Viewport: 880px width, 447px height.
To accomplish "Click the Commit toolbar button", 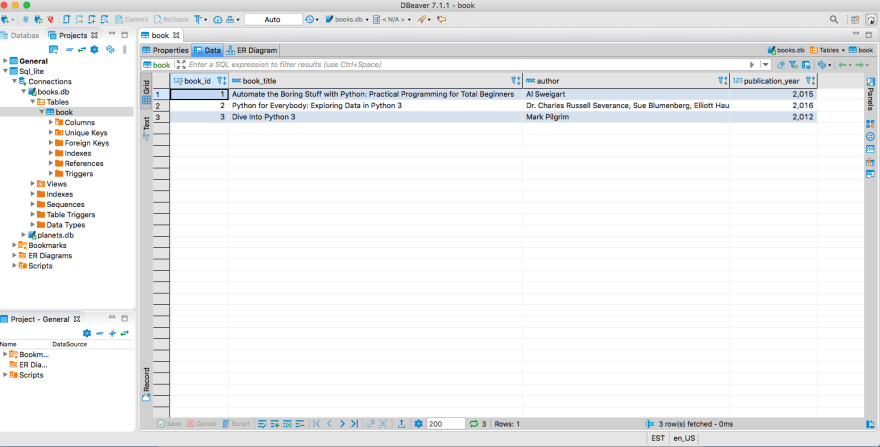I will 131,19.
